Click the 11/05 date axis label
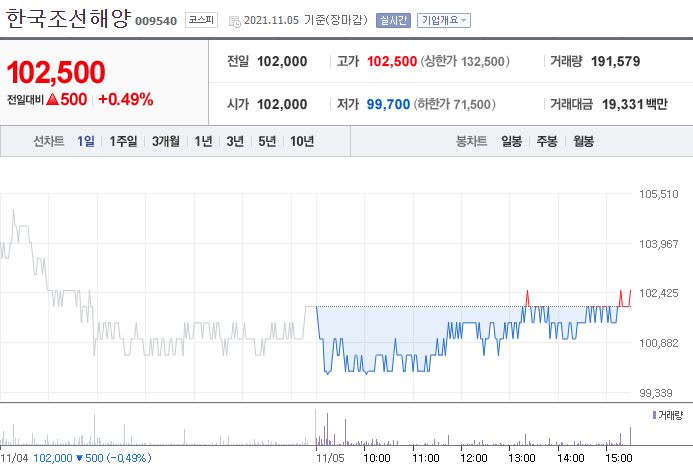The image size is (693, 476). coord(330,458)
